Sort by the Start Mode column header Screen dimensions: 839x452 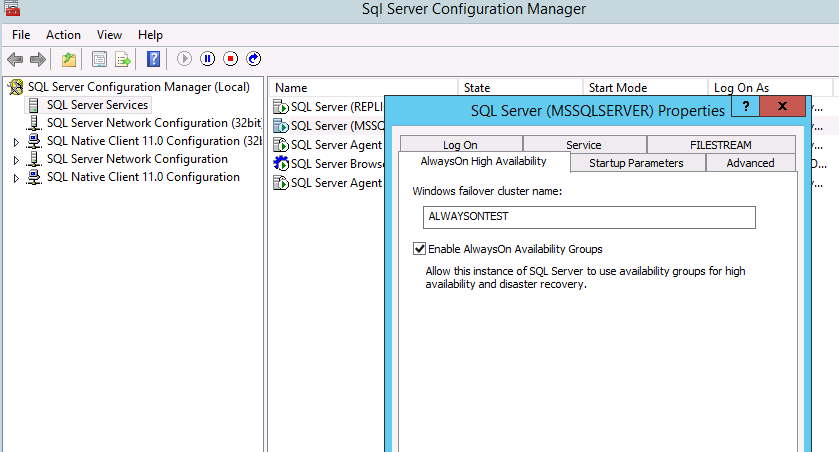point(645,87)
